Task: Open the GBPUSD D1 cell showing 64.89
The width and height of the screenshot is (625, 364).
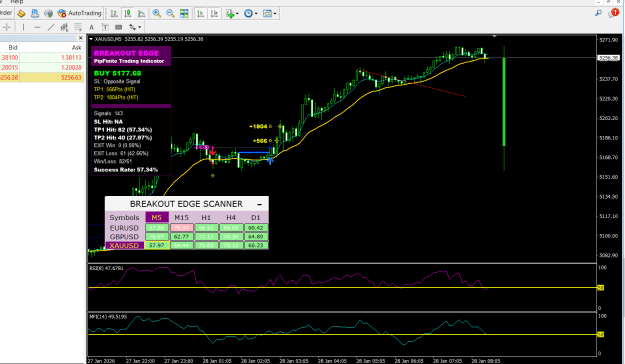Action: (256, 237)
